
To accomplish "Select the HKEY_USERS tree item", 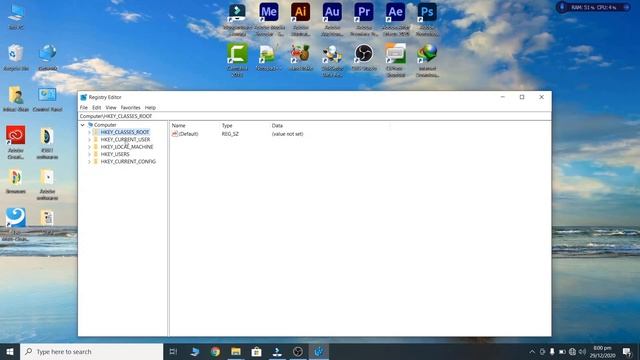I will click(x=115, y=154).
